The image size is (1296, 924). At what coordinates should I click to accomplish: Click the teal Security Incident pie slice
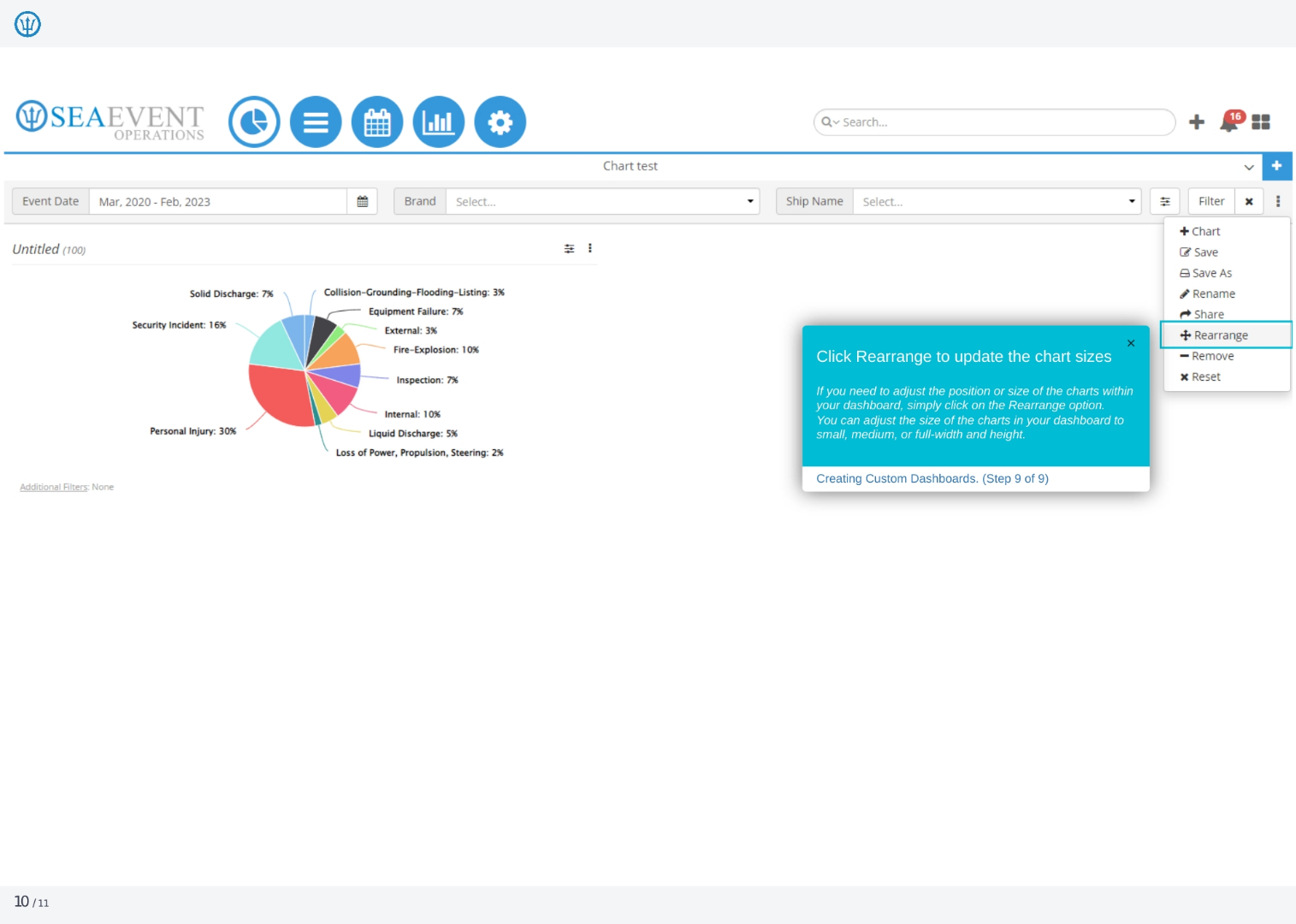coord(277,346)
